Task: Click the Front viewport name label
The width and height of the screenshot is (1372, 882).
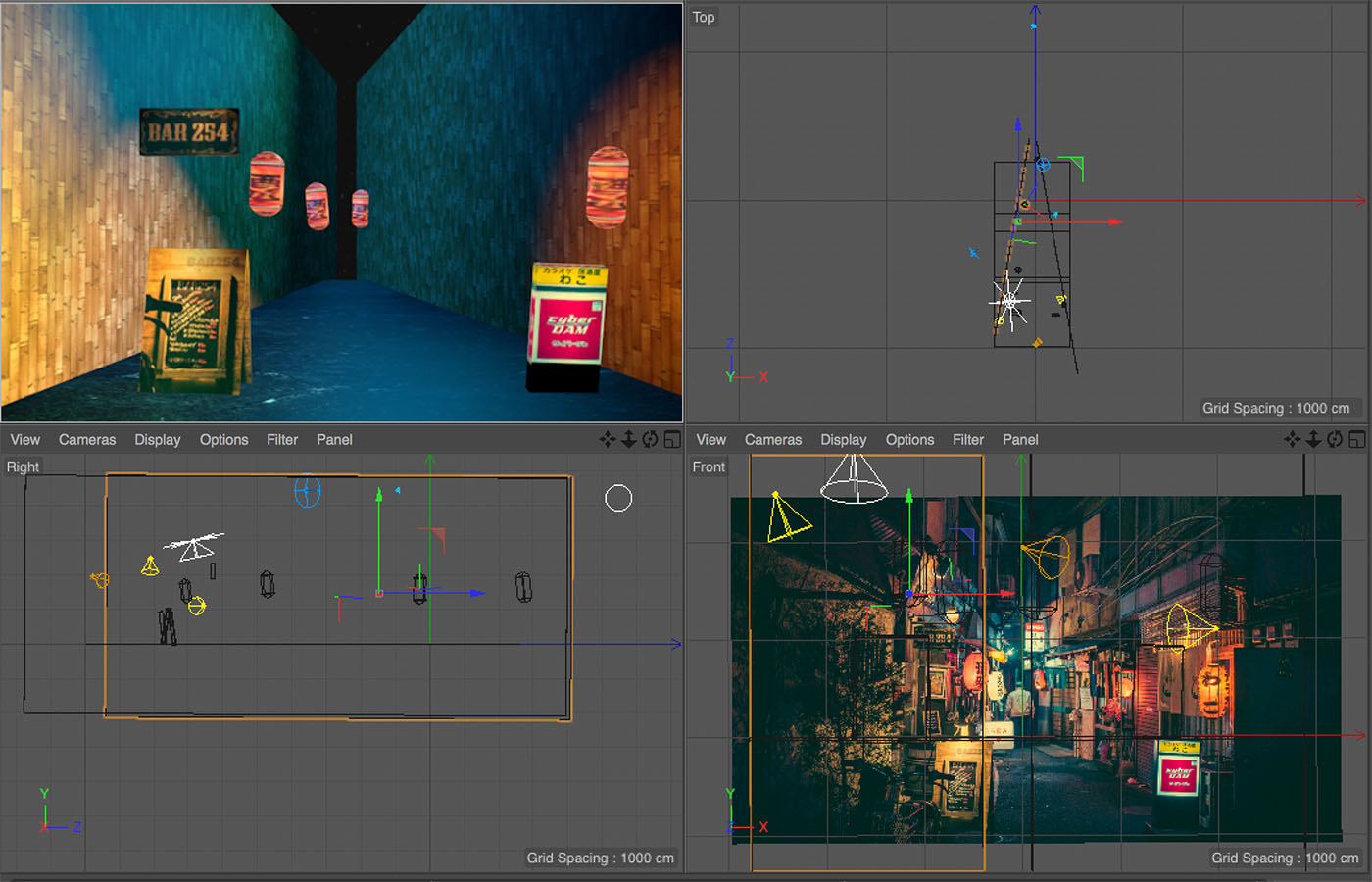Action: tap(709, 467)
